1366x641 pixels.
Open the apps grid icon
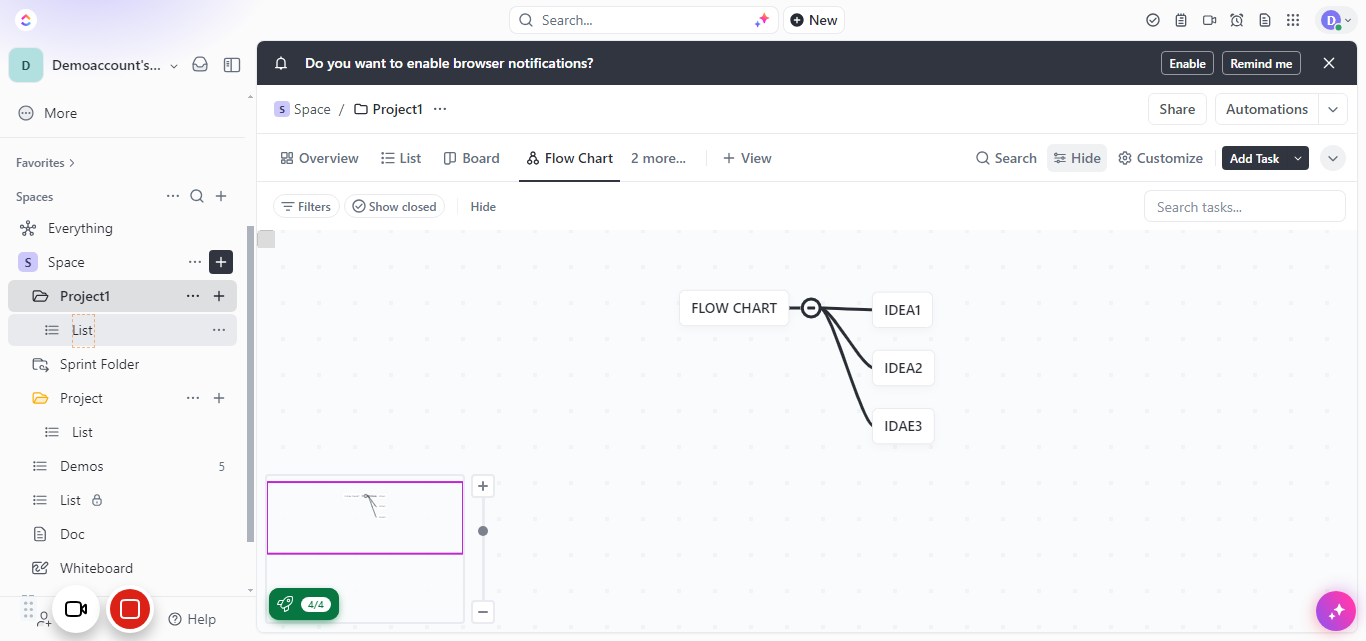coord(1293,20)
